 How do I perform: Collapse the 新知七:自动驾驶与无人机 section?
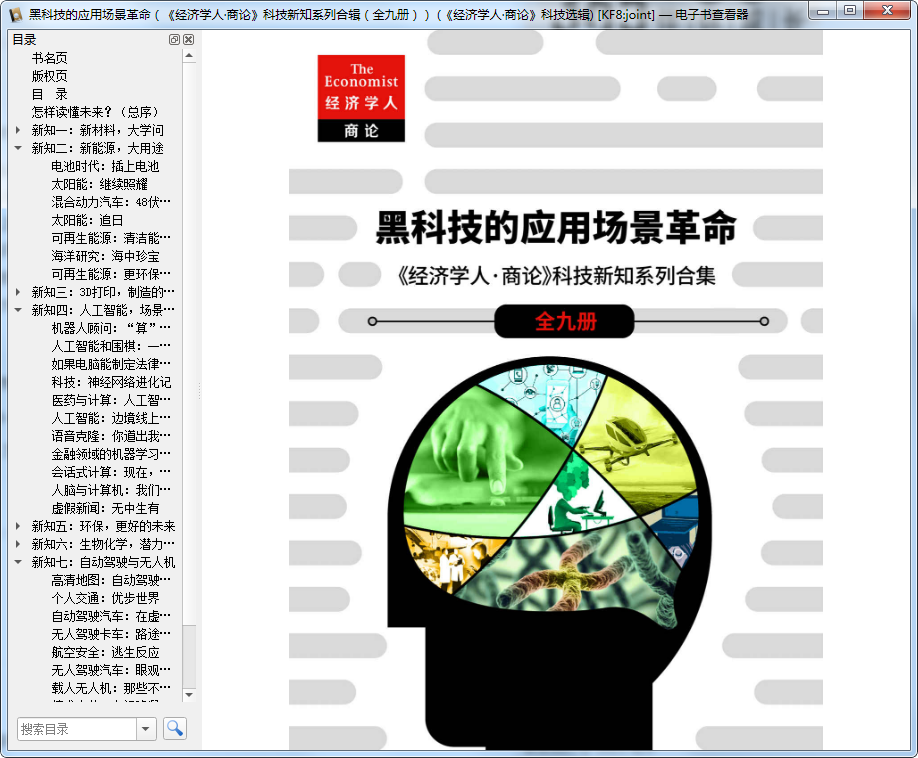tap(18, 562)
